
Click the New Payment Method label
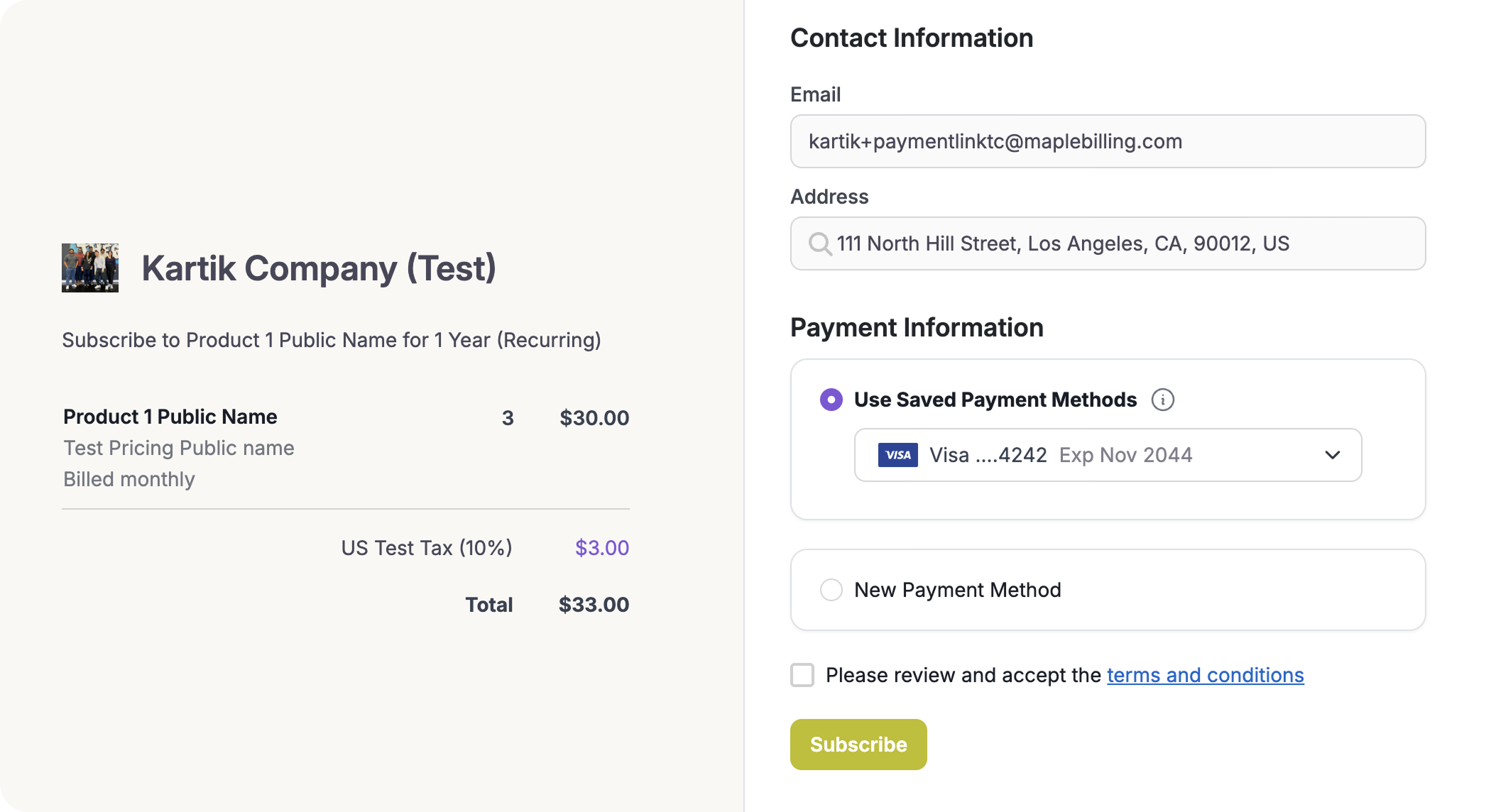point(957,590)
